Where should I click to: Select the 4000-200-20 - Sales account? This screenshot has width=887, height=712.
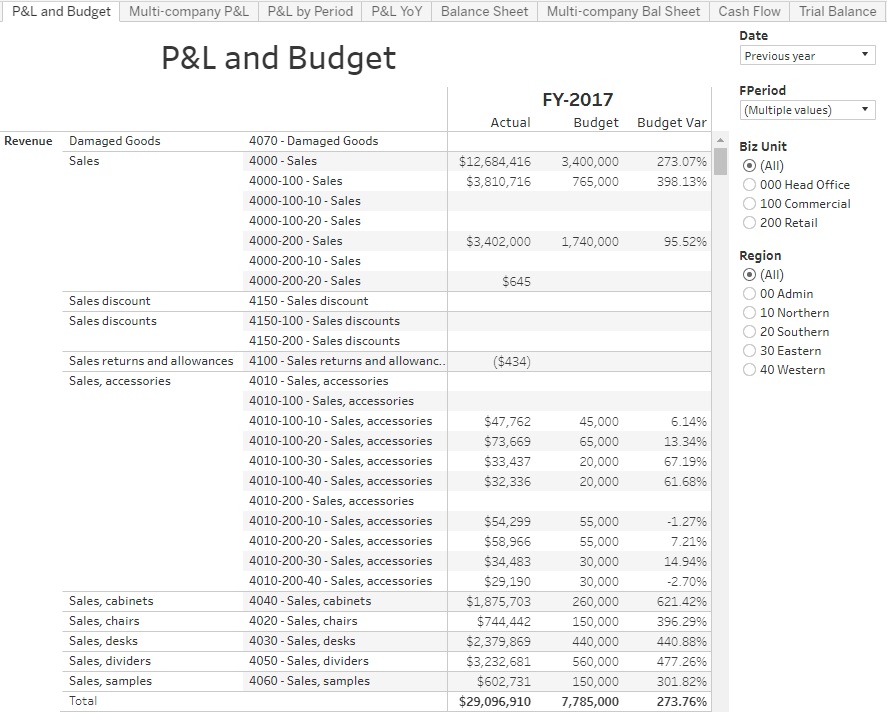pyautogui.click(x=305, y=281)
